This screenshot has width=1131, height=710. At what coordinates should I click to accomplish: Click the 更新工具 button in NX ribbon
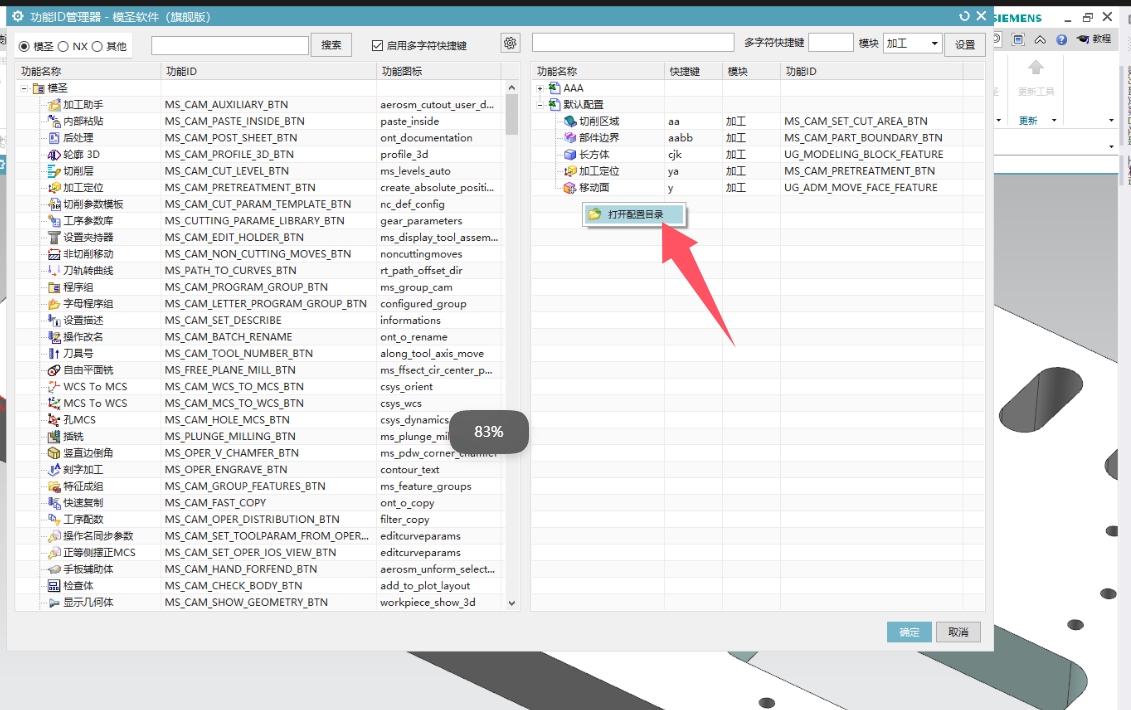(1036, 79)
